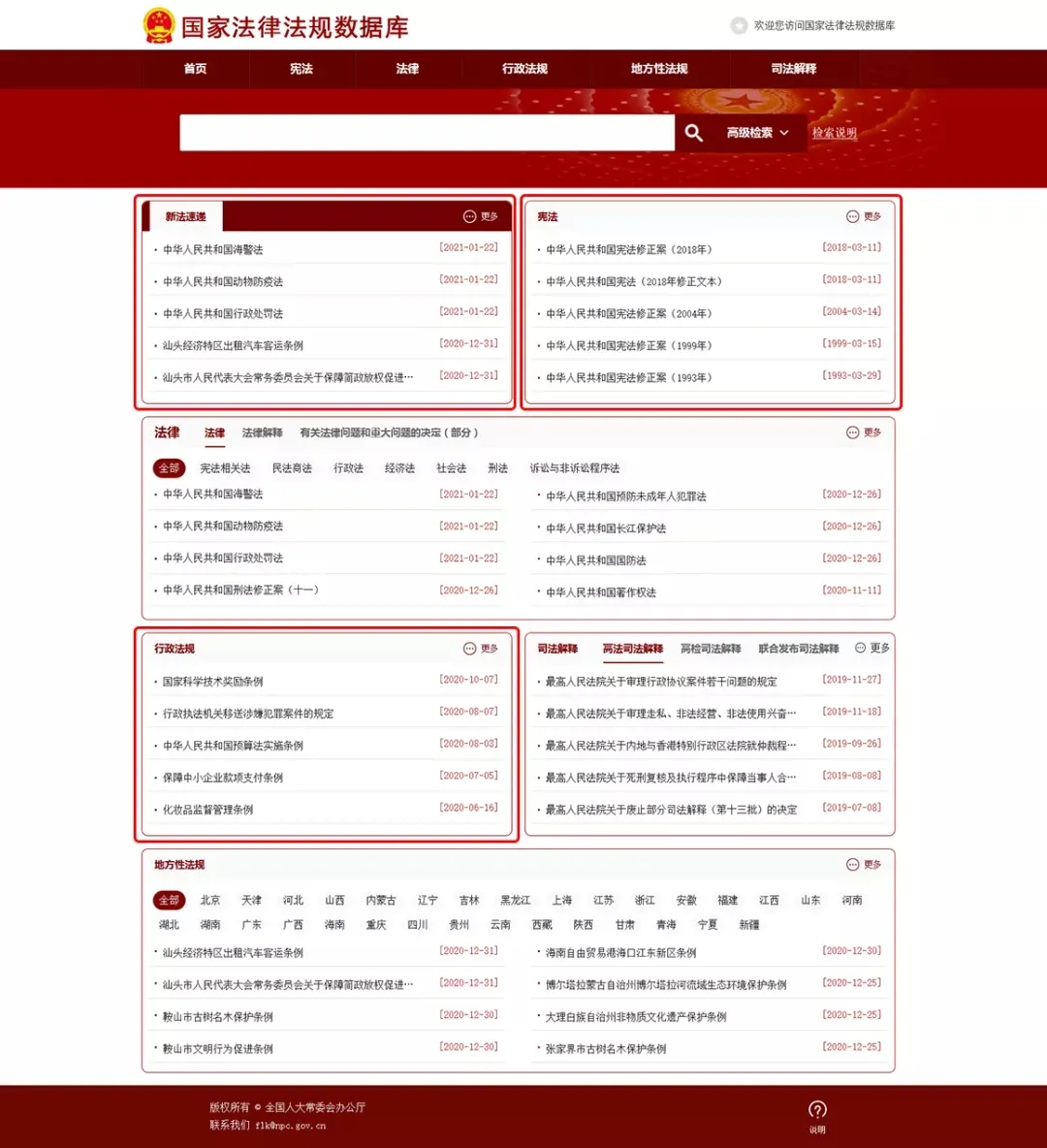
Task: Filter laws by 刑法
Action: [x=498, y=468]
